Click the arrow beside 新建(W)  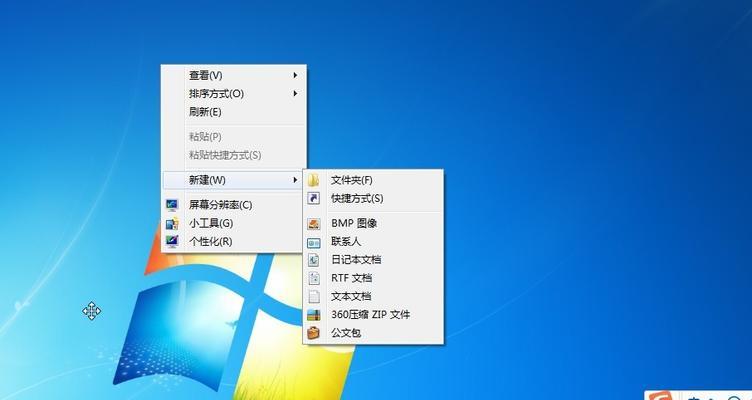[x=295, y=180]
